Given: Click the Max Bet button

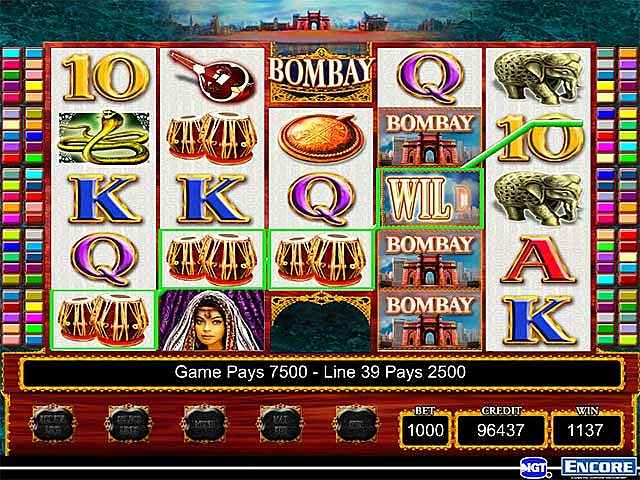Looking at the screenshot, I should pyautogui.click(x=280, y=424).
